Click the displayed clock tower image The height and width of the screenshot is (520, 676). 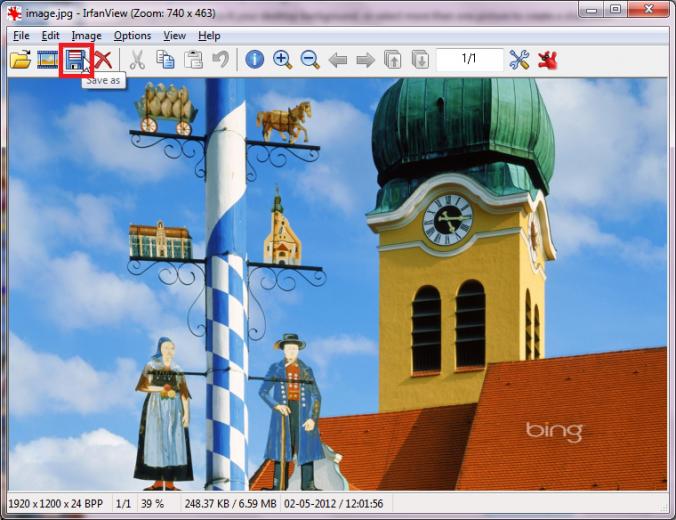point(338,284)
